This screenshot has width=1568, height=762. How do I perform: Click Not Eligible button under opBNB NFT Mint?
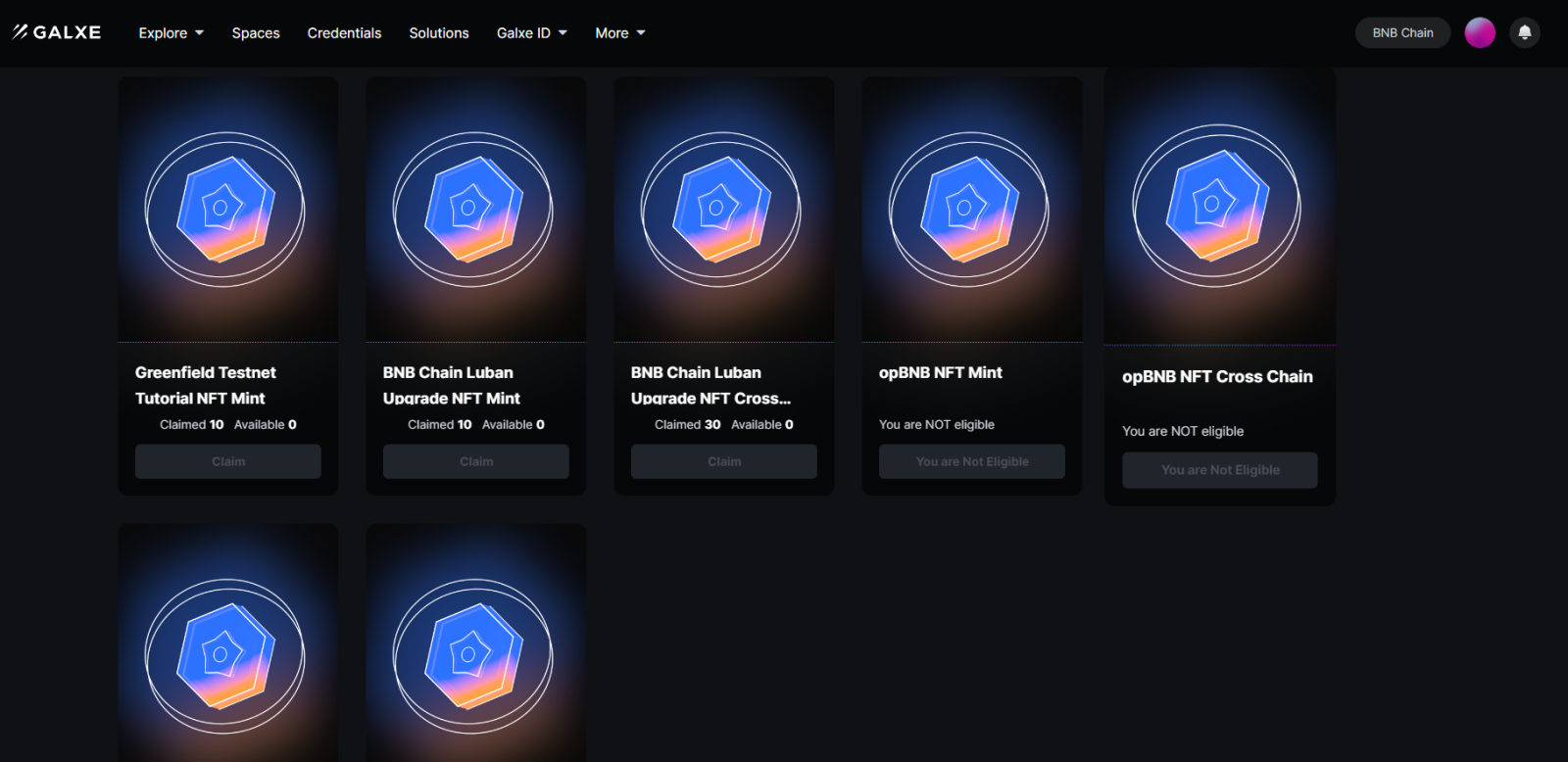pos(972,461)
